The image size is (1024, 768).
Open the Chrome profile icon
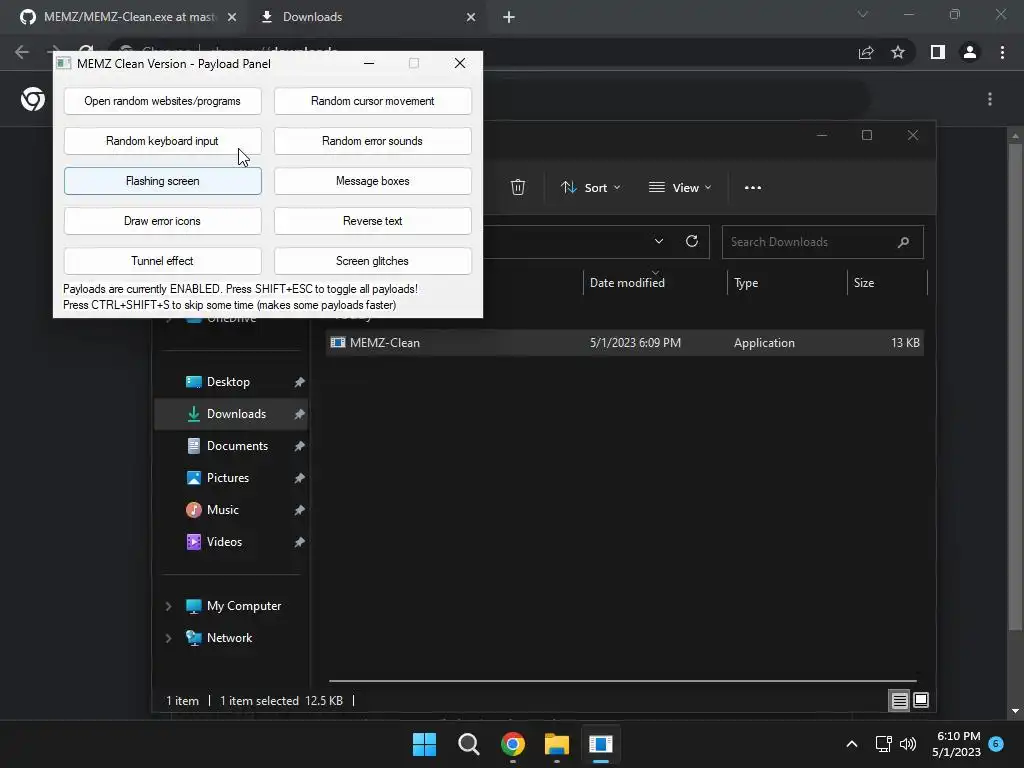[970, 52]
